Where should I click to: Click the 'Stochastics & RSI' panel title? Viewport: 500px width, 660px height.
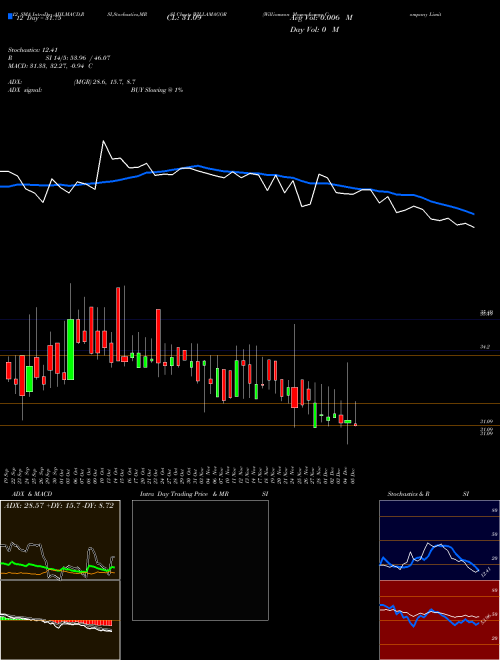point(428,494)
